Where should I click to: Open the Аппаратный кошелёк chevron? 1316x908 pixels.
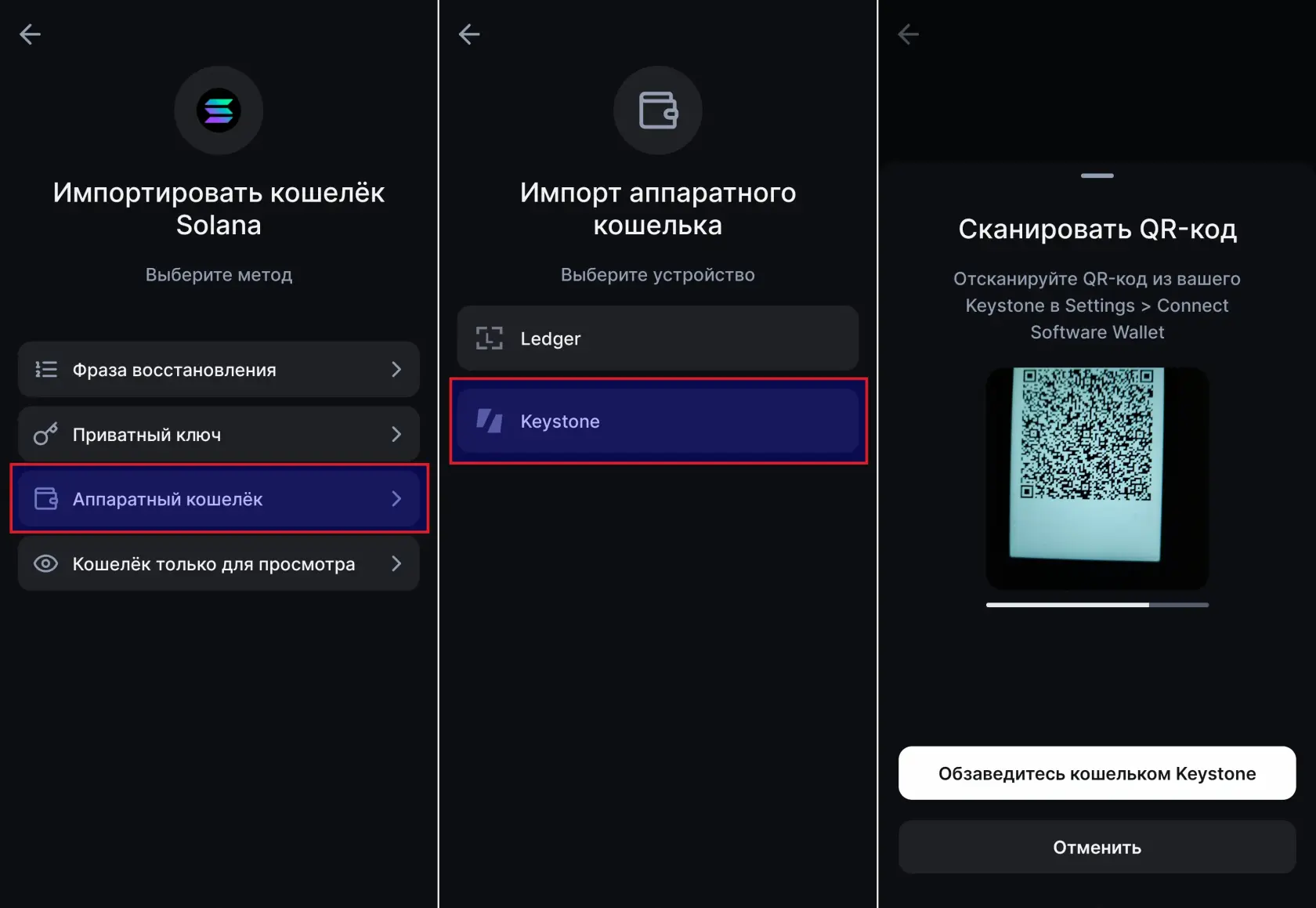pos(396,499)
